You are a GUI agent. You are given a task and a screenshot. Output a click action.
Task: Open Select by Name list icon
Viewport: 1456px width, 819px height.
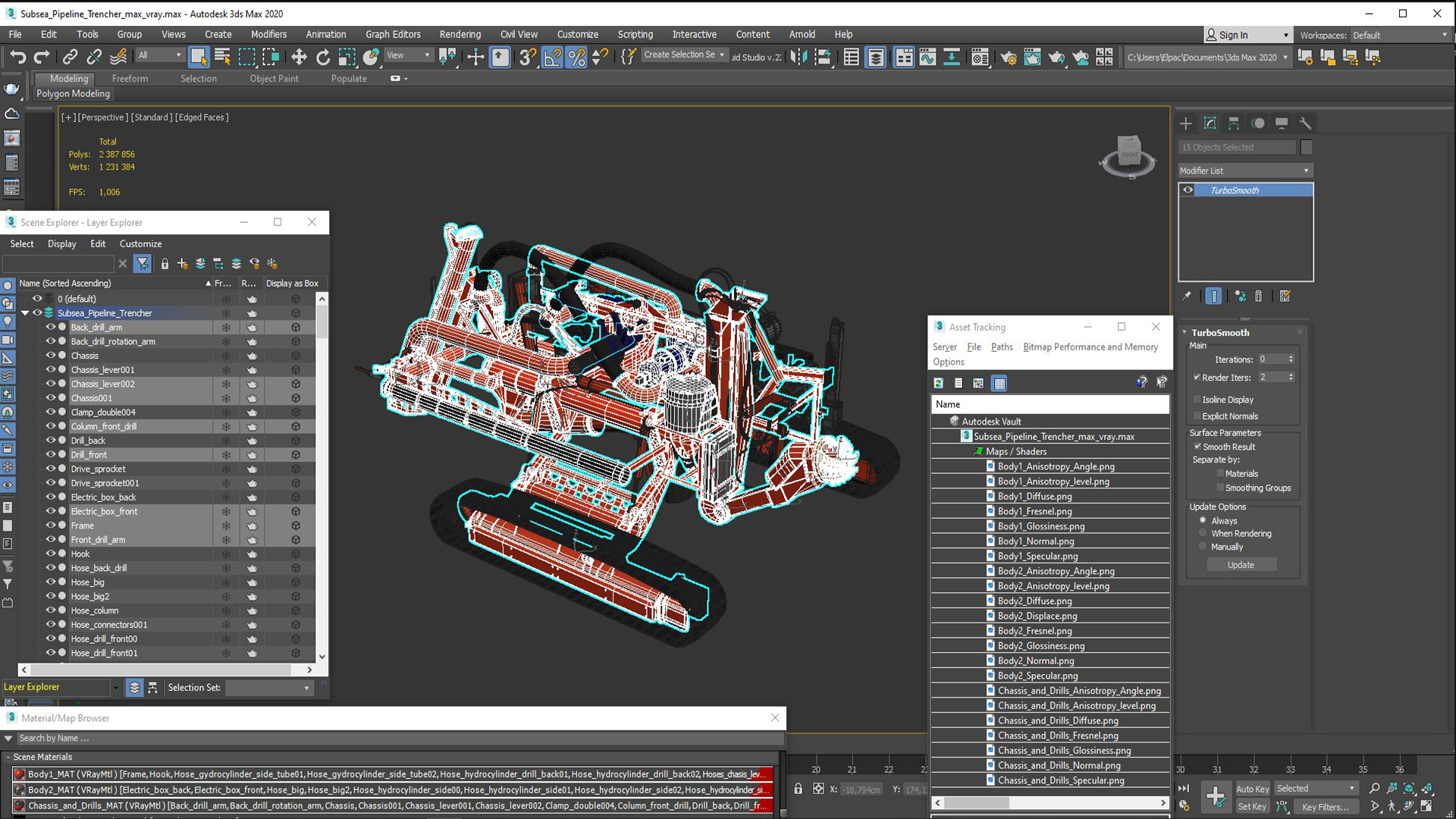(223, 57)
